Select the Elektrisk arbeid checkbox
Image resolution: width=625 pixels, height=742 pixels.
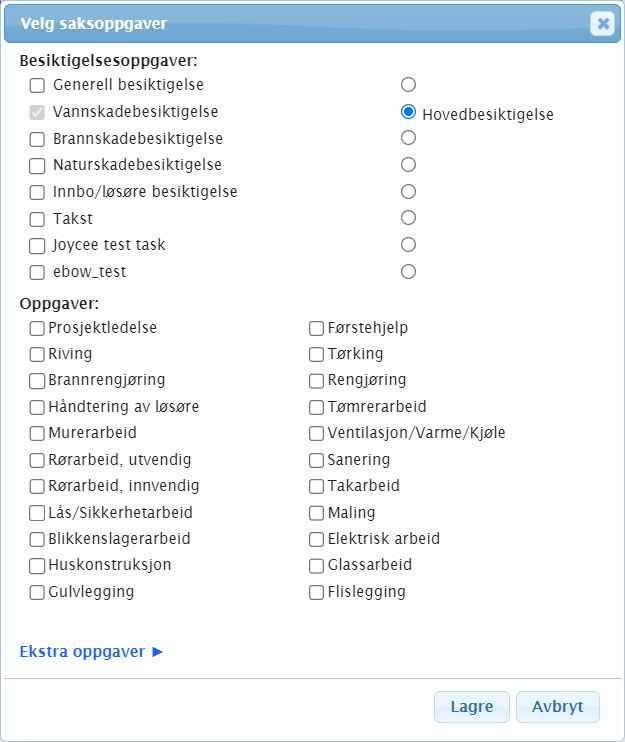click(316, 539)
